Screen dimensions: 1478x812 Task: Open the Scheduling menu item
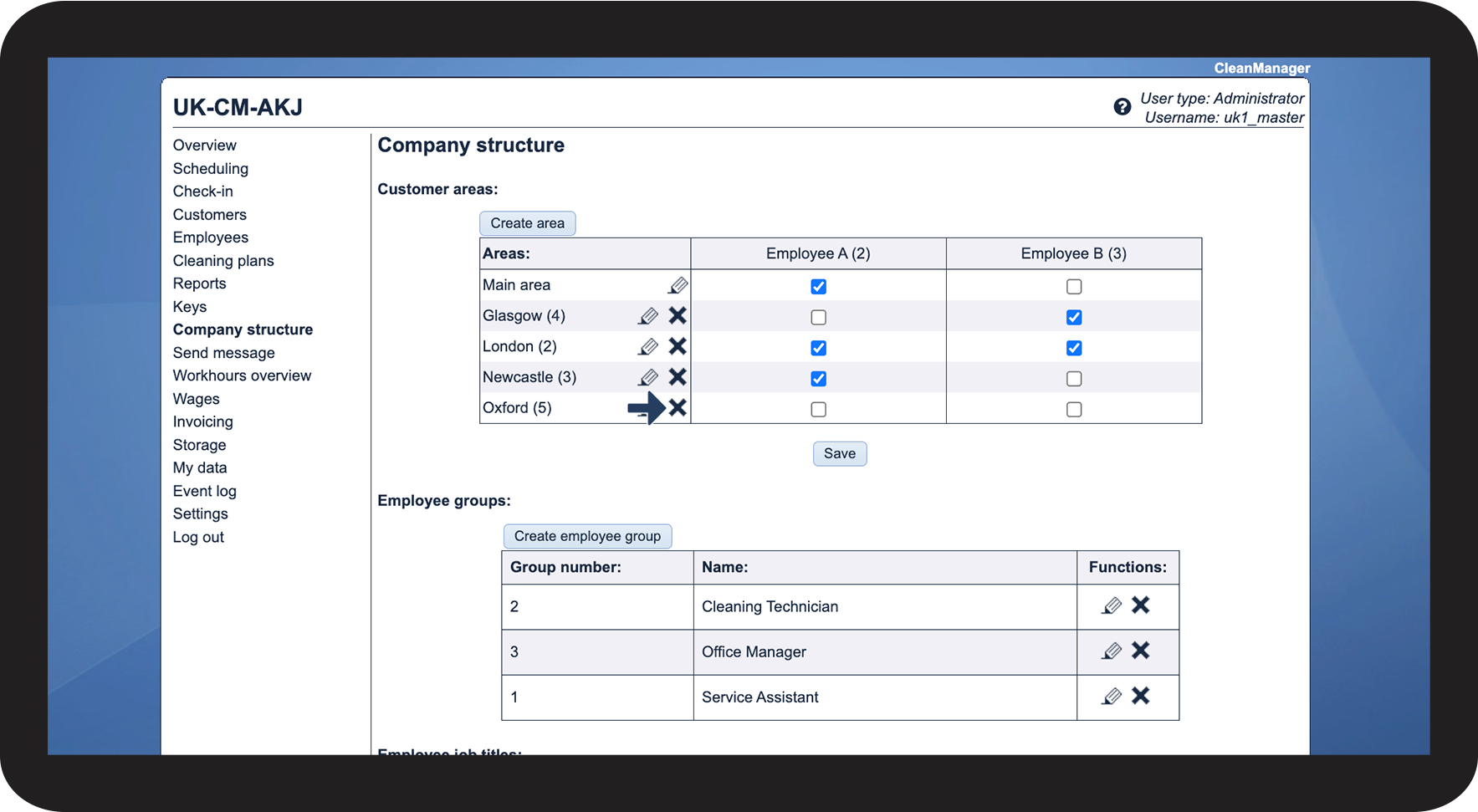point(211,169)
